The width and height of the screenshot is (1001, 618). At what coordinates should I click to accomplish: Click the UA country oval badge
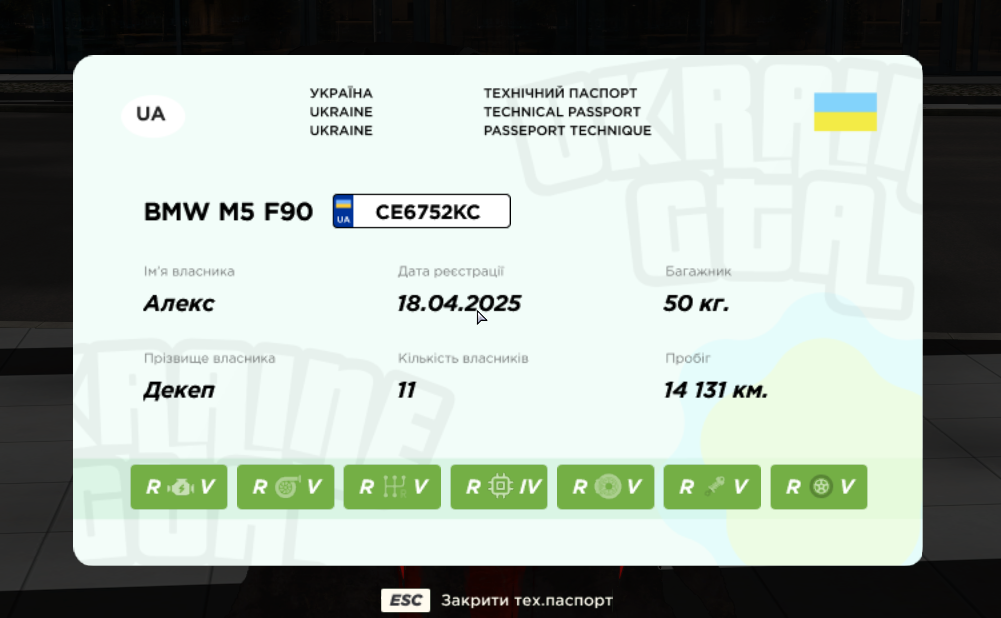coord(153,115)
